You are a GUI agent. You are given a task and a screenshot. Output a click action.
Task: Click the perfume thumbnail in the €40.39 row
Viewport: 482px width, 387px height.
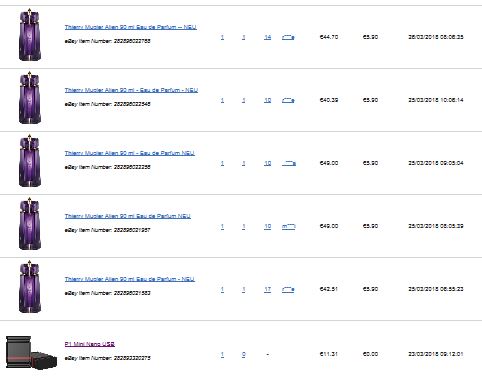(x=30, y=98)
